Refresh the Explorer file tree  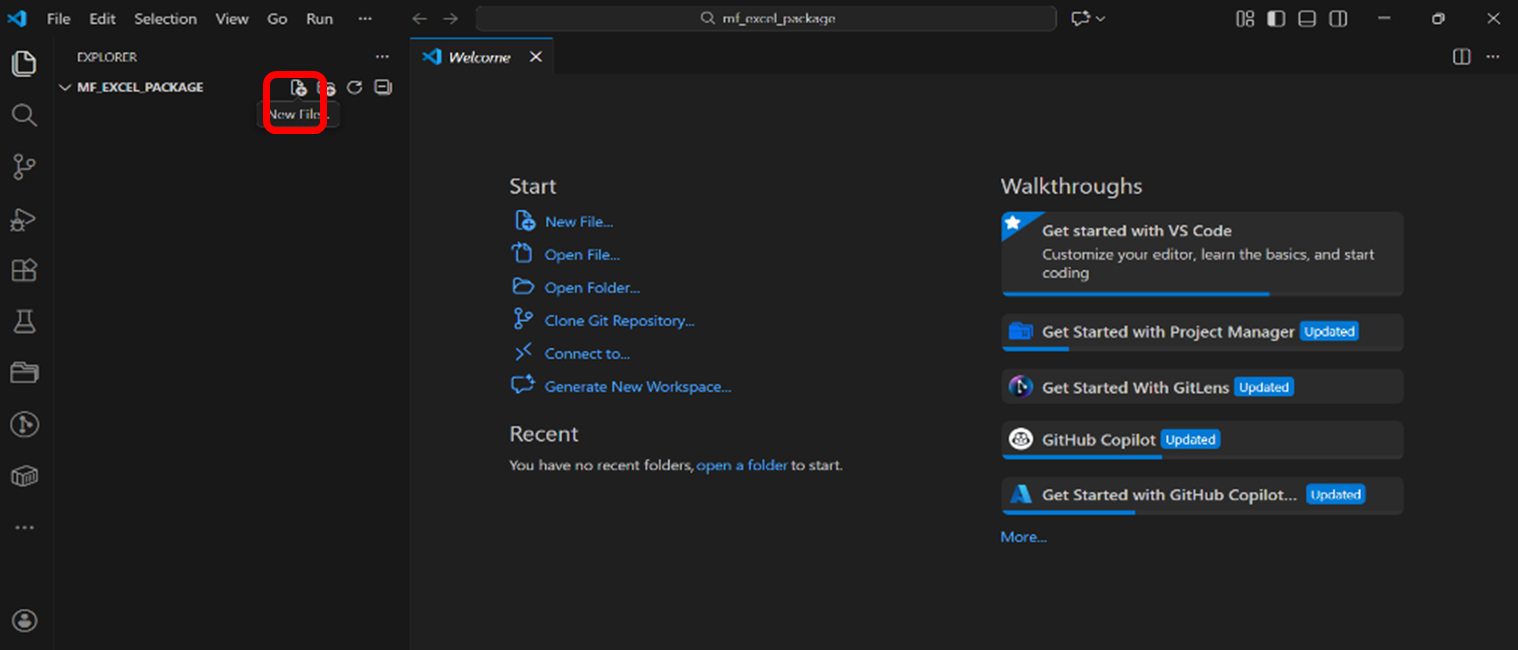click(x=354, y=88)
